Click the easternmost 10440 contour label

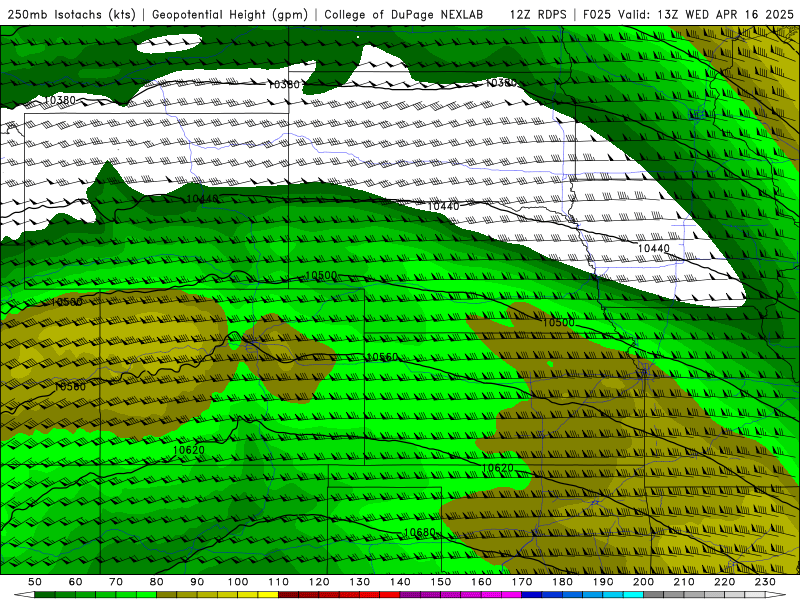pos(654,248)
